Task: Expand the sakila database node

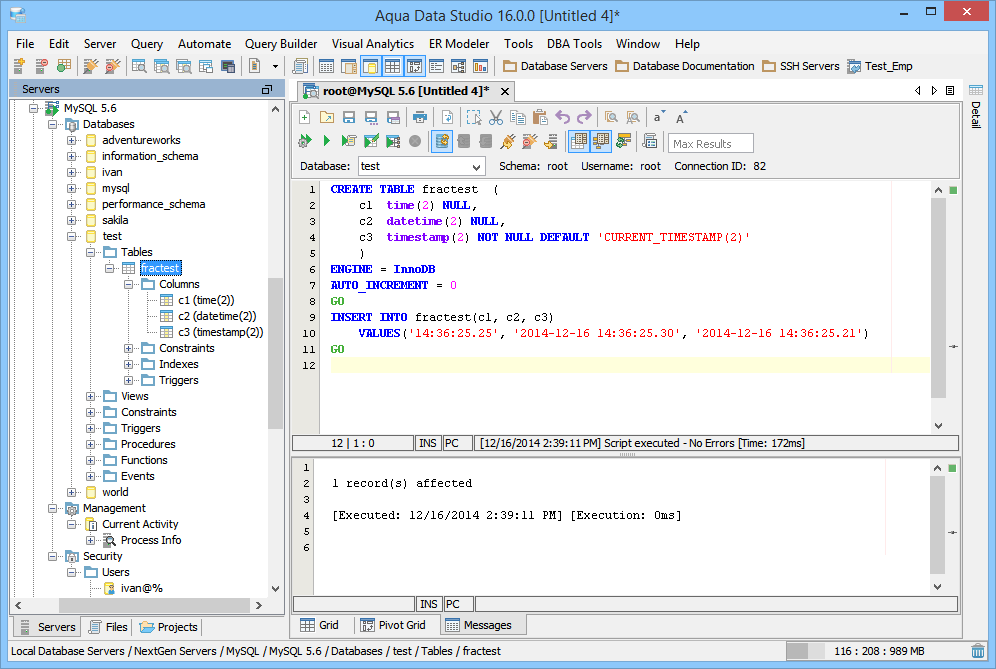Action: [72, 220]
